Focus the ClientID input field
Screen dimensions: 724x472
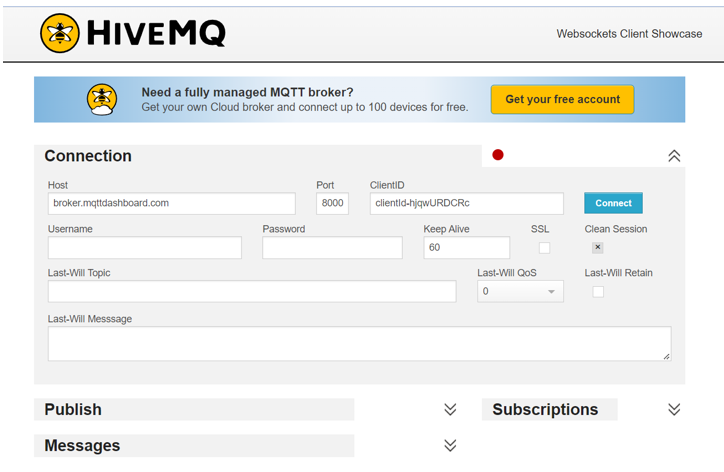[x=467, y=203]
